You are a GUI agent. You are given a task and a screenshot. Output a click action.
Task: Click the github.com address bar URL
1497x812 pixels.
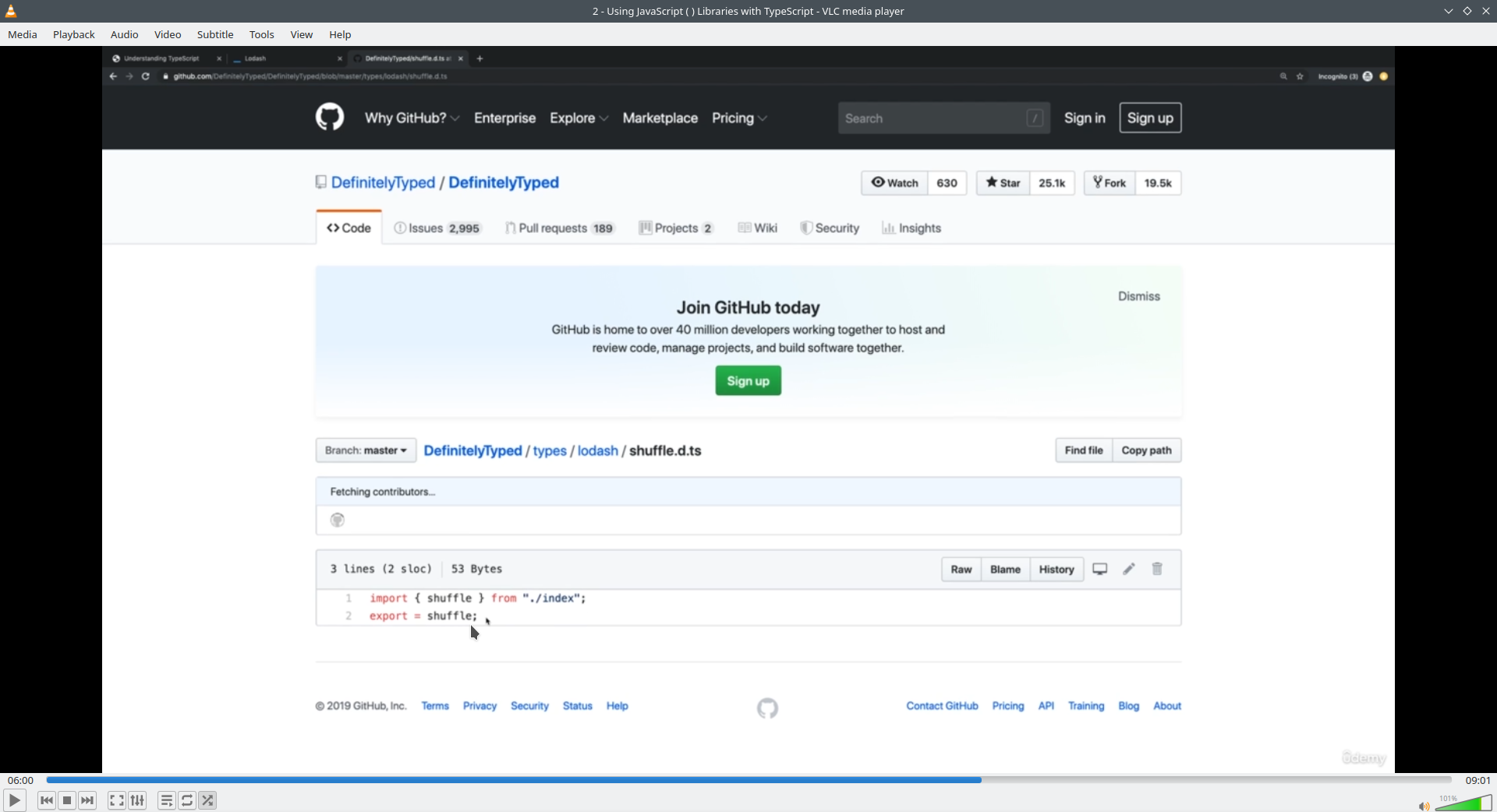310,76
